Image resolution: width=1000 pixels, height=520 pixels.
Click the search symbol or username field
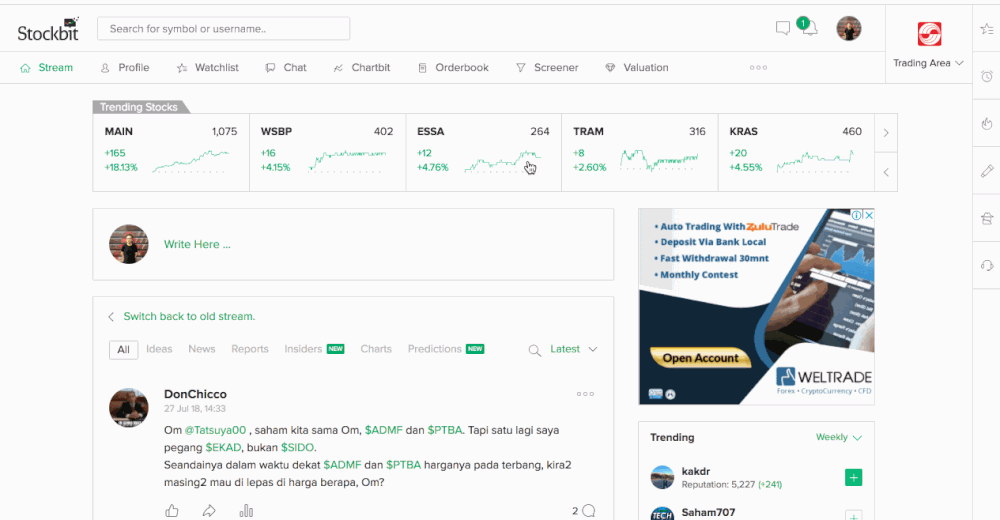click(x=223, y=29)
